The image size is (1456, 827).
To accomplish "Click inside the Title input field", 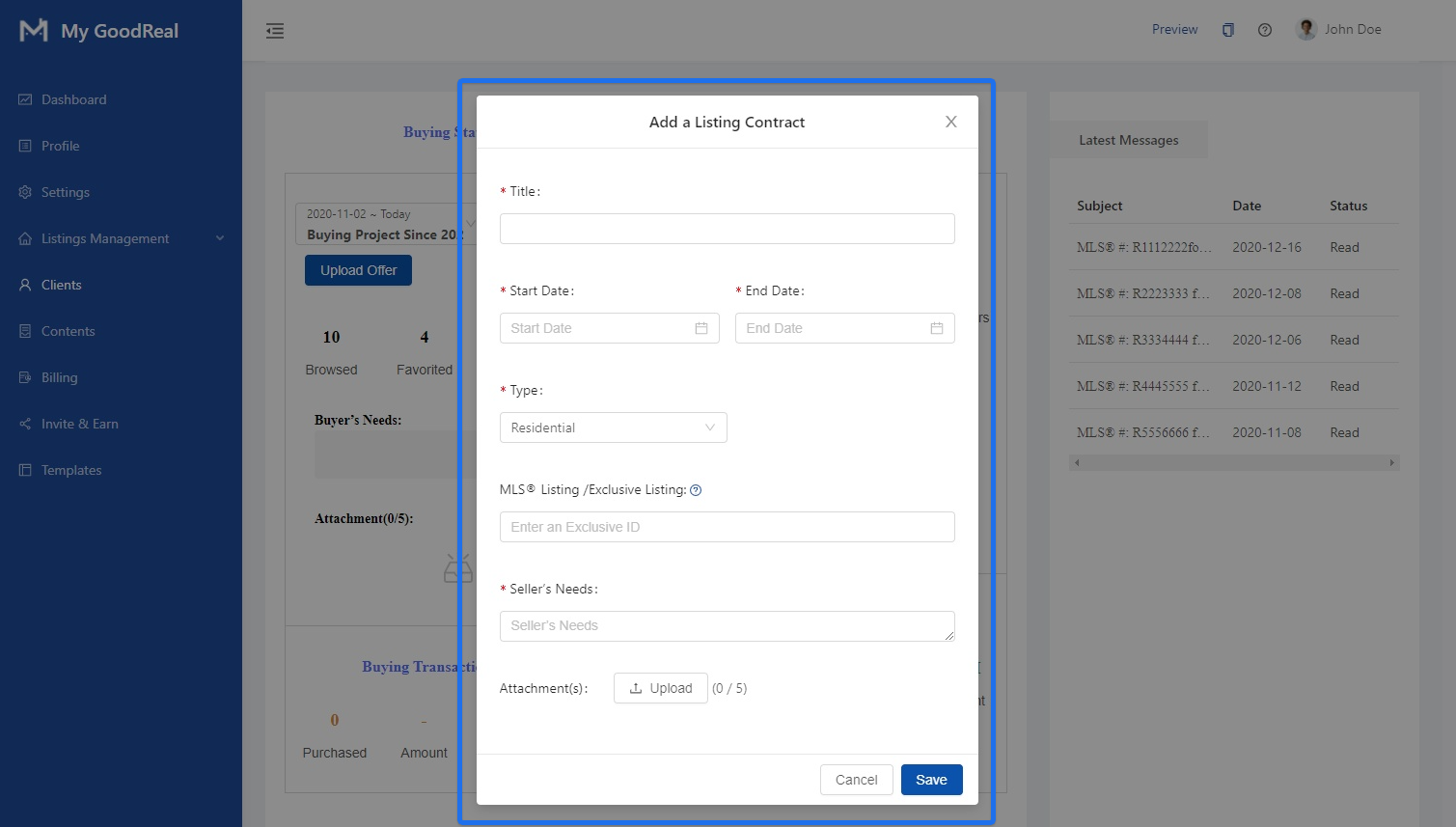I will pos(727,229).
